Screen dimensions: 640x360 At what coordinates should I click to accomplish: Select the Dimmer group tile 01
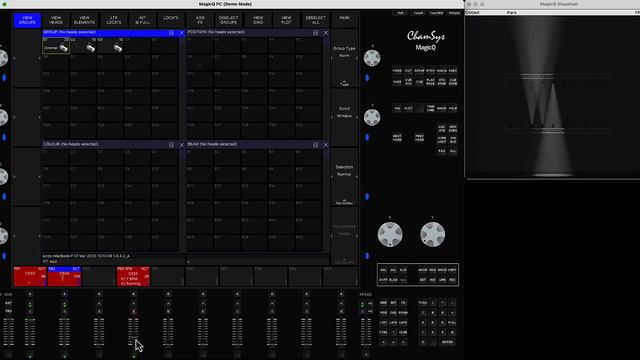coord(56,45)
